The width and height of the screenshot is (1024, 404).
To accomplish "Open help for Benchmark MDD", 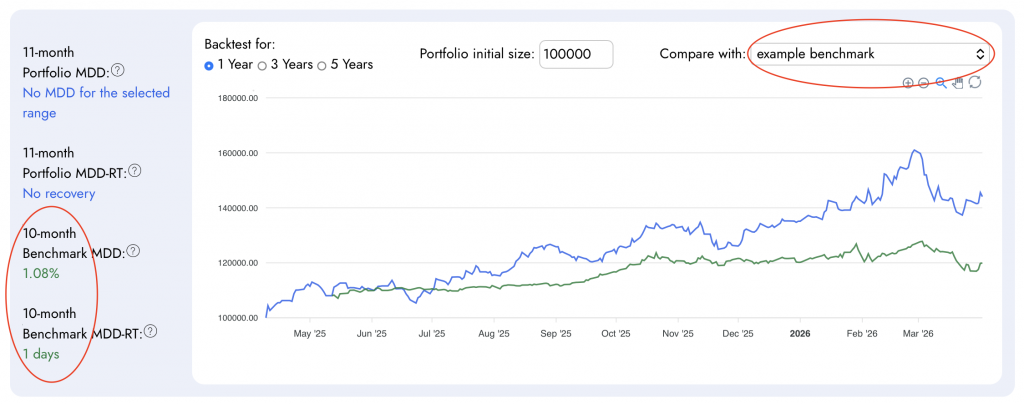I will coord(132,251).
